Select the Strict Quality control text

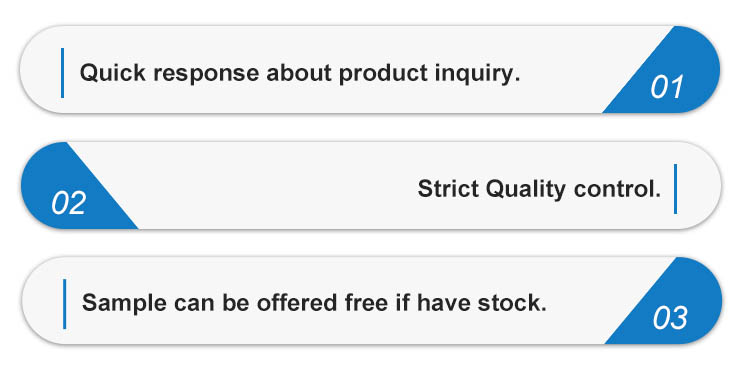pos(539,189)
